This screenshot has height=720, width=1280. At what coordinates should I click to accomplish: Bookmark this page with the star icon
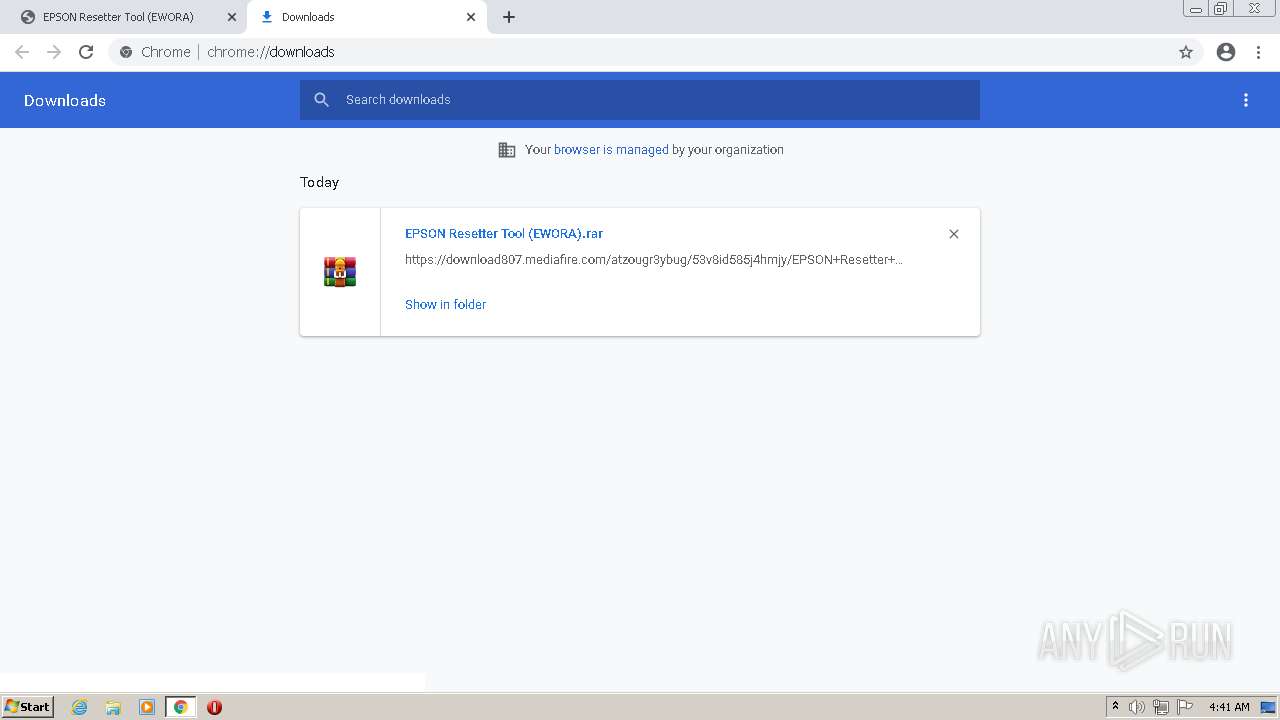pos(1186,52)
